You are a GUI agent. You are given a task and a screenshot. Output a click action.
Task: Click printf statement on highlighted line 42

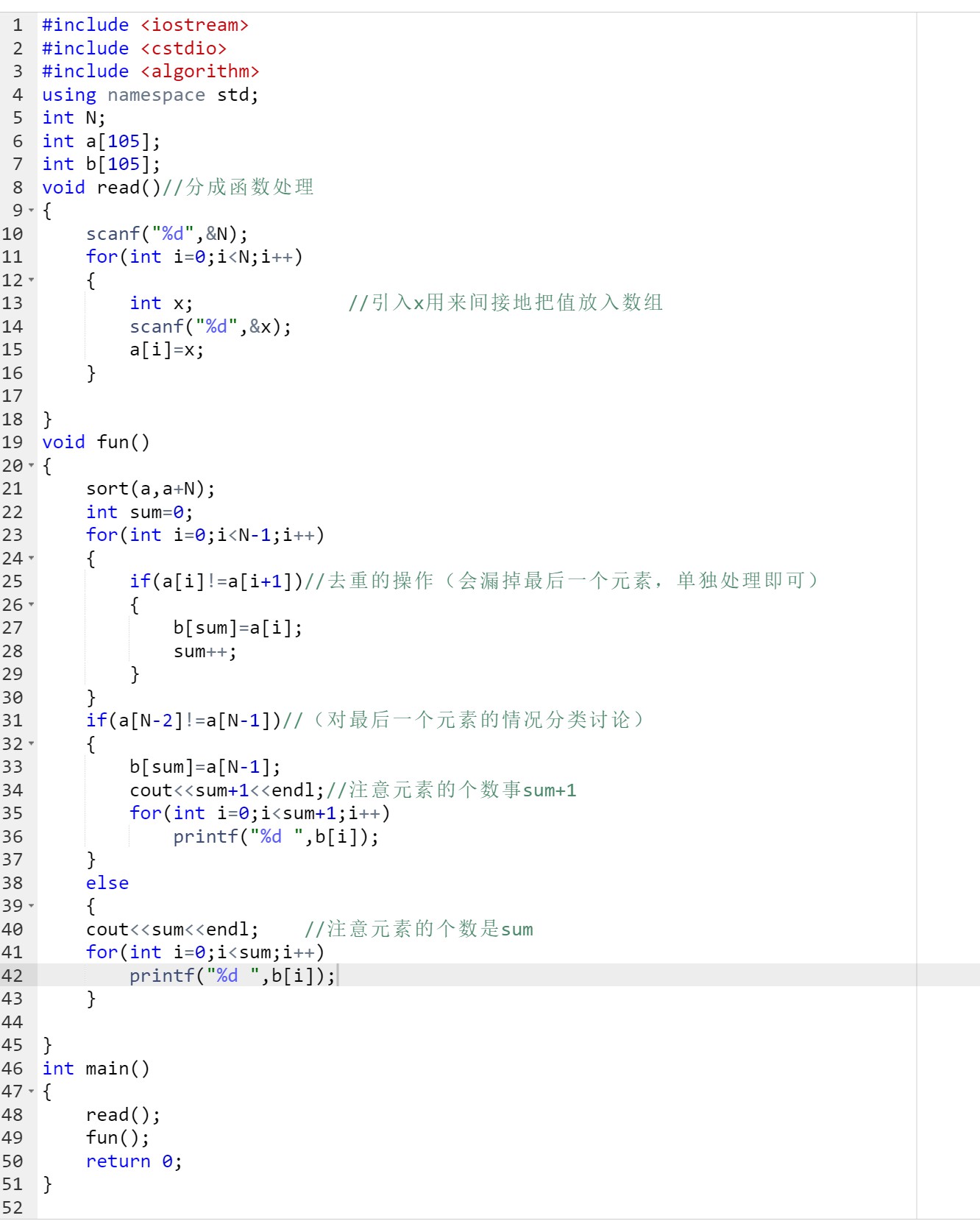tap(232, 976)
